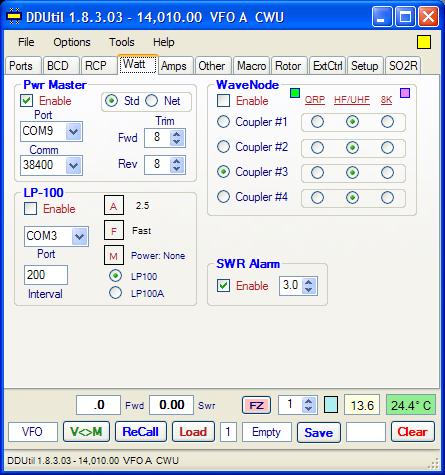Click the DDUtil title bar app icon

[14, 16]
